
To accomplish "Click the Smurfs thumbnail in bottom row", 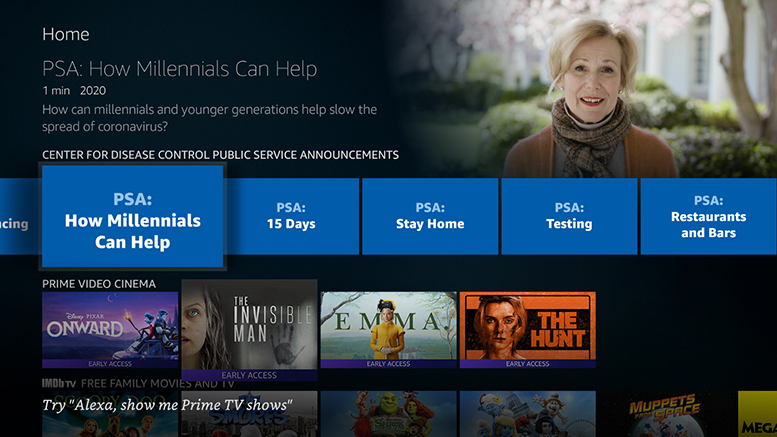I will (x=527, y=416).
